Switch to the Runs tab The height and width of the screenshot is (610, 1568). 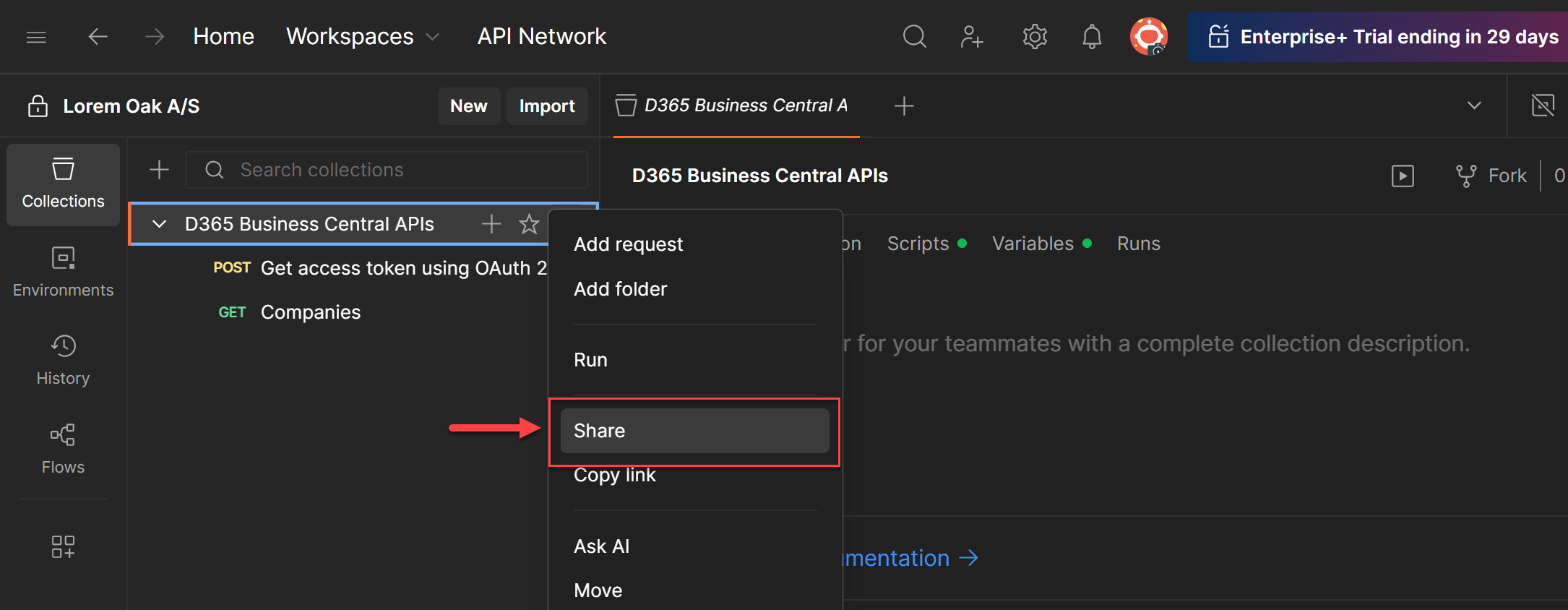click(x=1139, y=244)
